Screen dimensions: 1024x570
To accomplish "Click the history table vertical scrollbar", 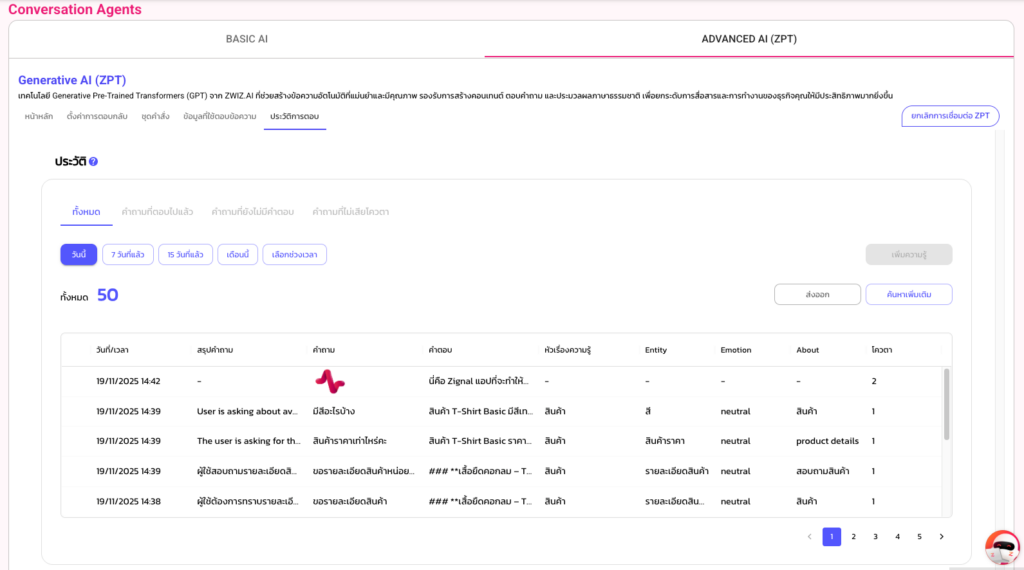I will pyautogui.click(x=946, y=404).
